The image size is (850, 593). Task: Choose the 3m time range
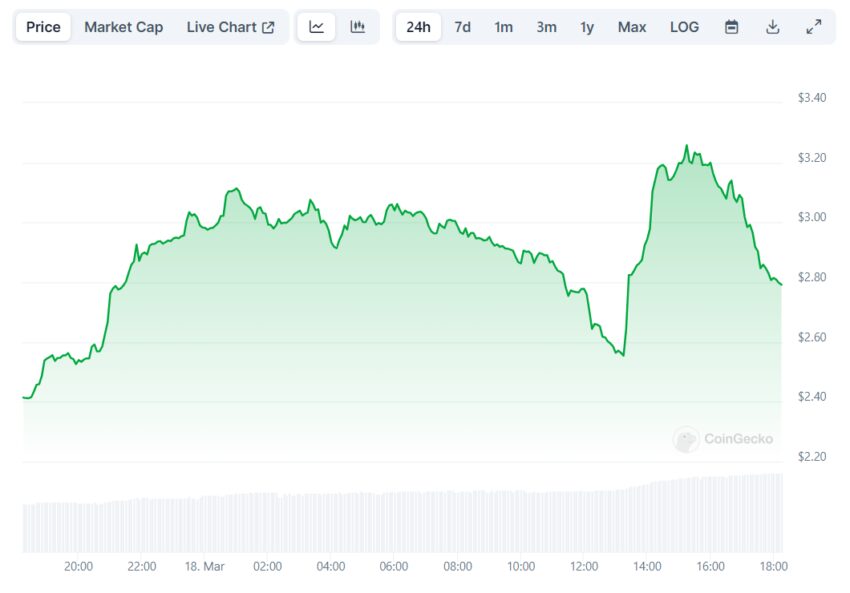coord(546,27)
